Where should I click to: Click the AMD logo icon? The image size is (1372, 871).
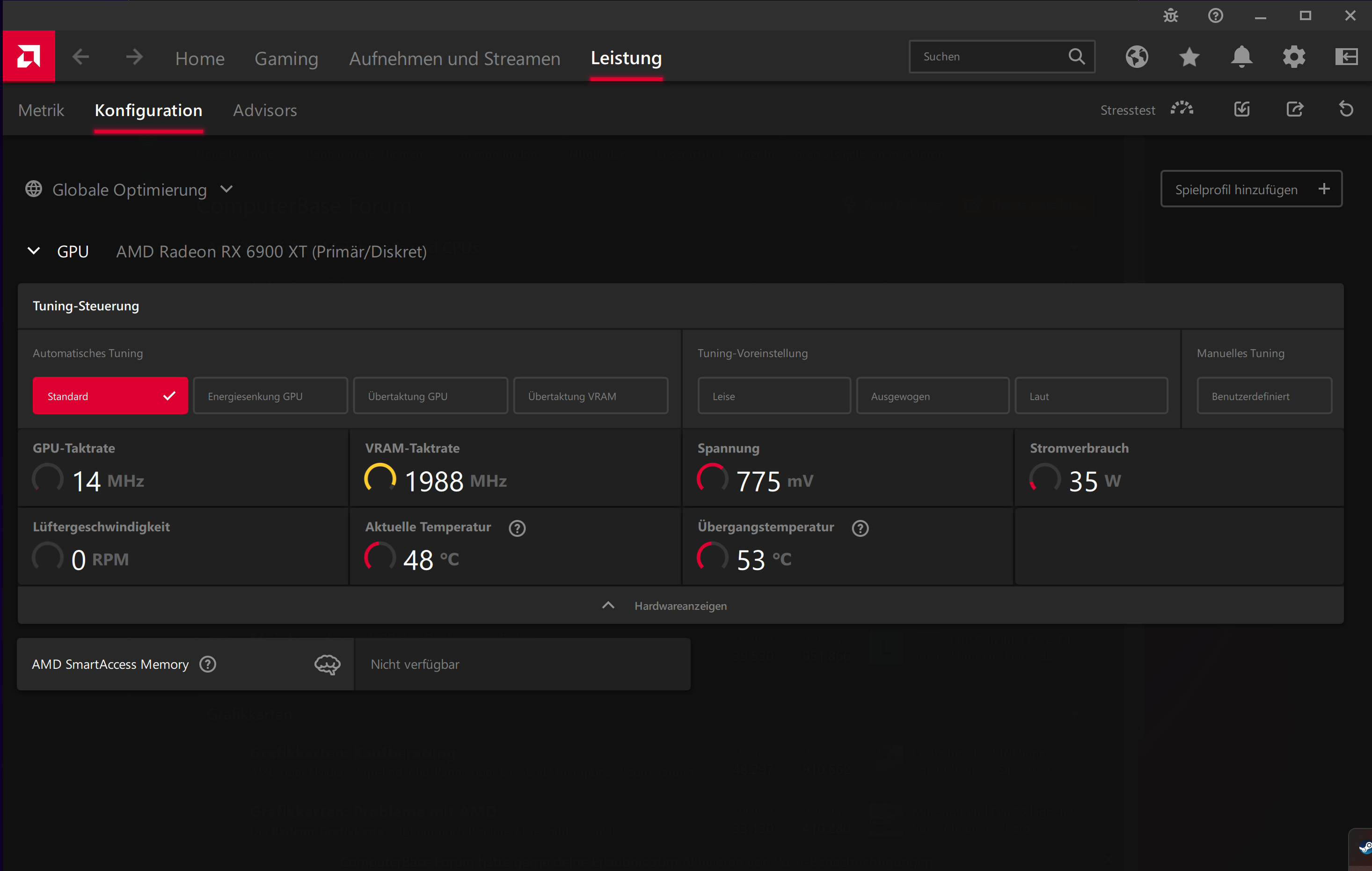[x=29, y=57]
